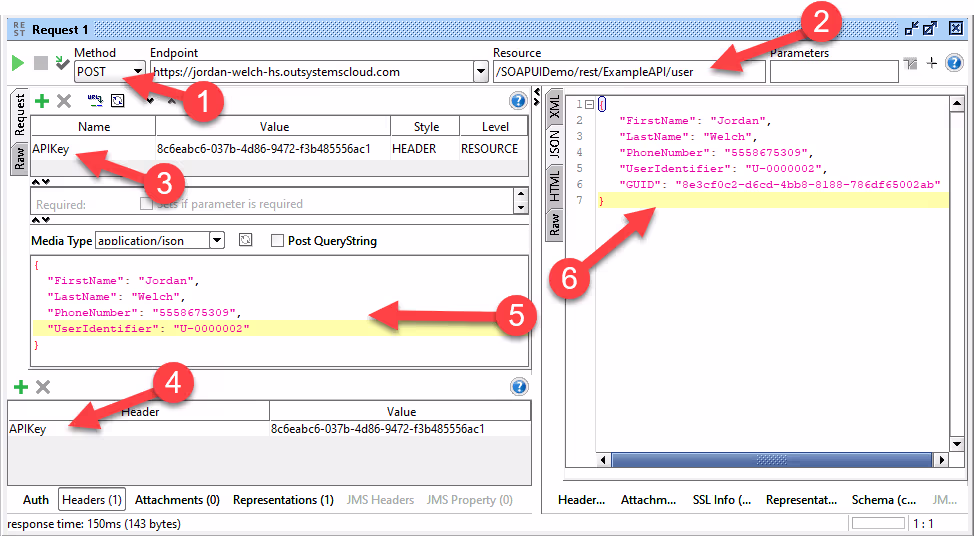Click the response time status text
Viewport: 974px width, 536px height.
point(94,524)
